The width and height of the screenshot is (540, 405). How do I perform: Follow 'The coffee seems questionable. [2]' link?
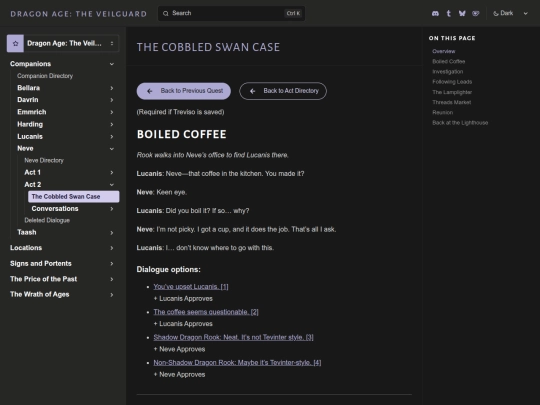pos(206,312)
